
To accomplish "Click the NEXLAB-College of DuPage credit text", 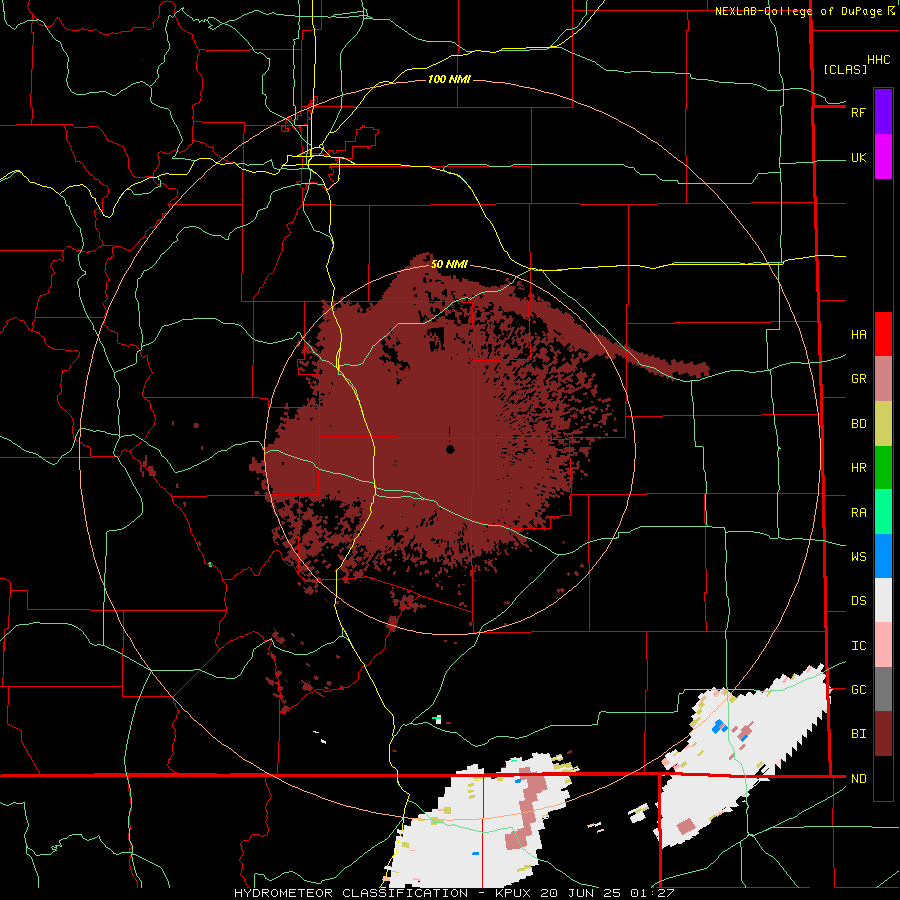I will (x=798, y=11).
